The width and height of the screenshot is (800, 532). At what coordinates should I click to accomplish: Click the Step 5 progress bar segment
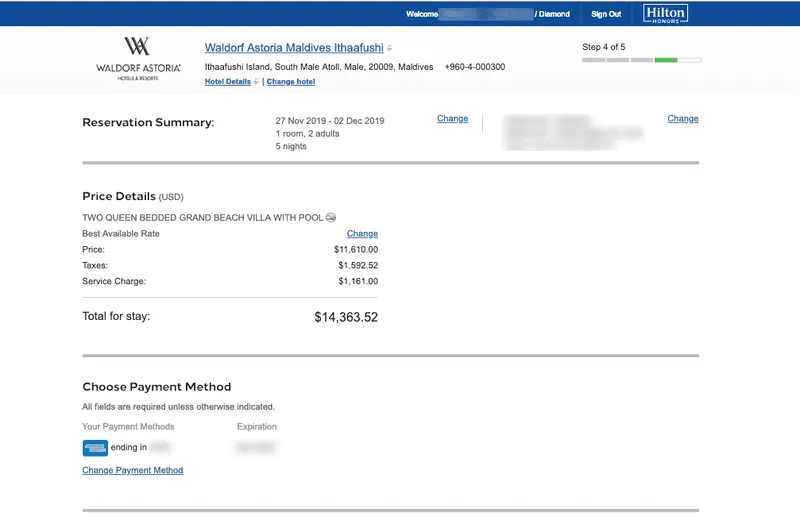690,60
